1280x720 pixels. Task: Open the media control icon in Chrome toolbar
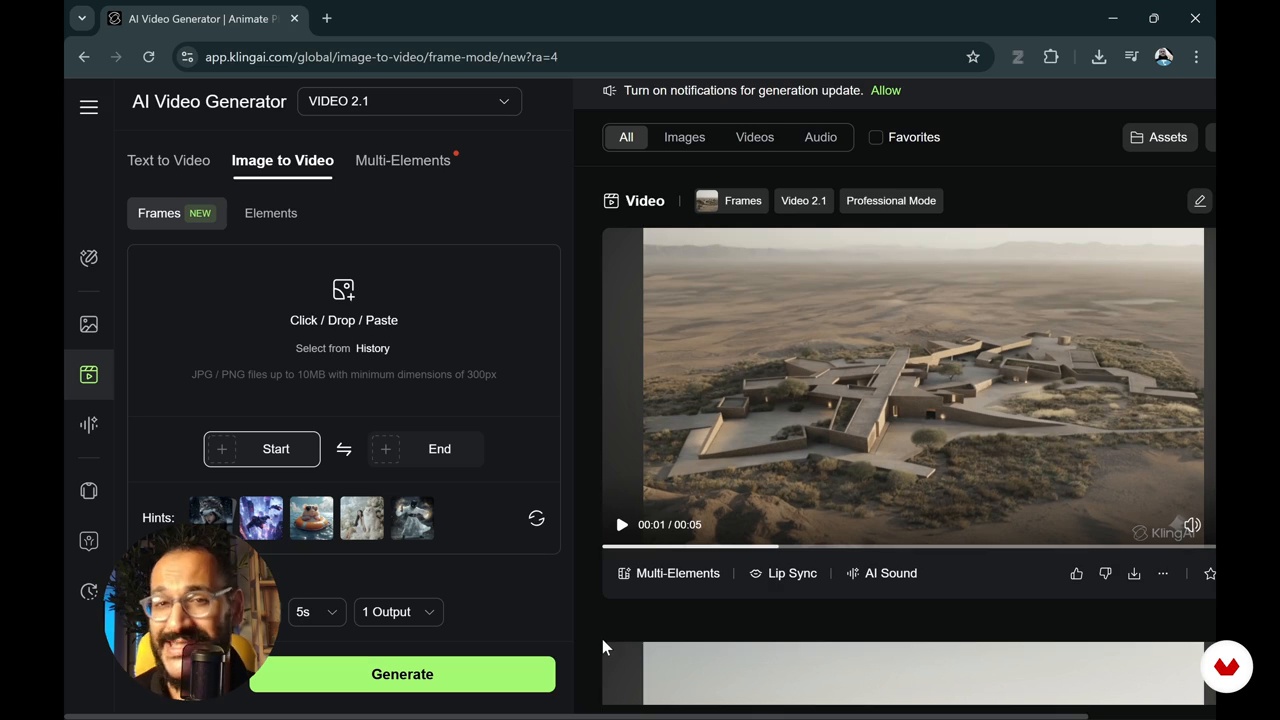tap(1131, 57)
